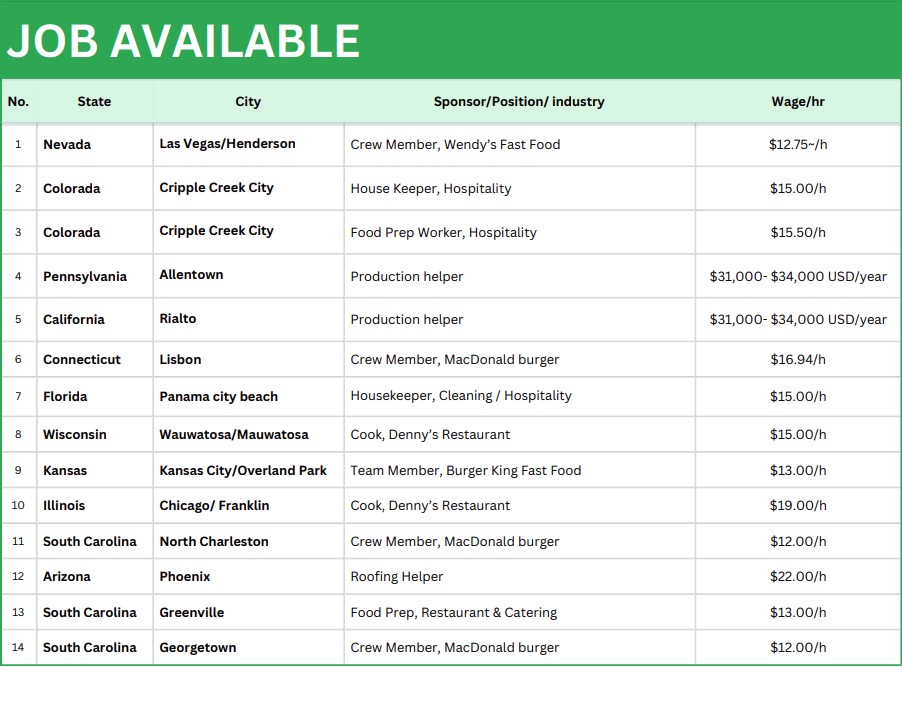The height and width of the screenshot is (708, 902).
Task: Select the City column header
Action: [x=248, y=102]
